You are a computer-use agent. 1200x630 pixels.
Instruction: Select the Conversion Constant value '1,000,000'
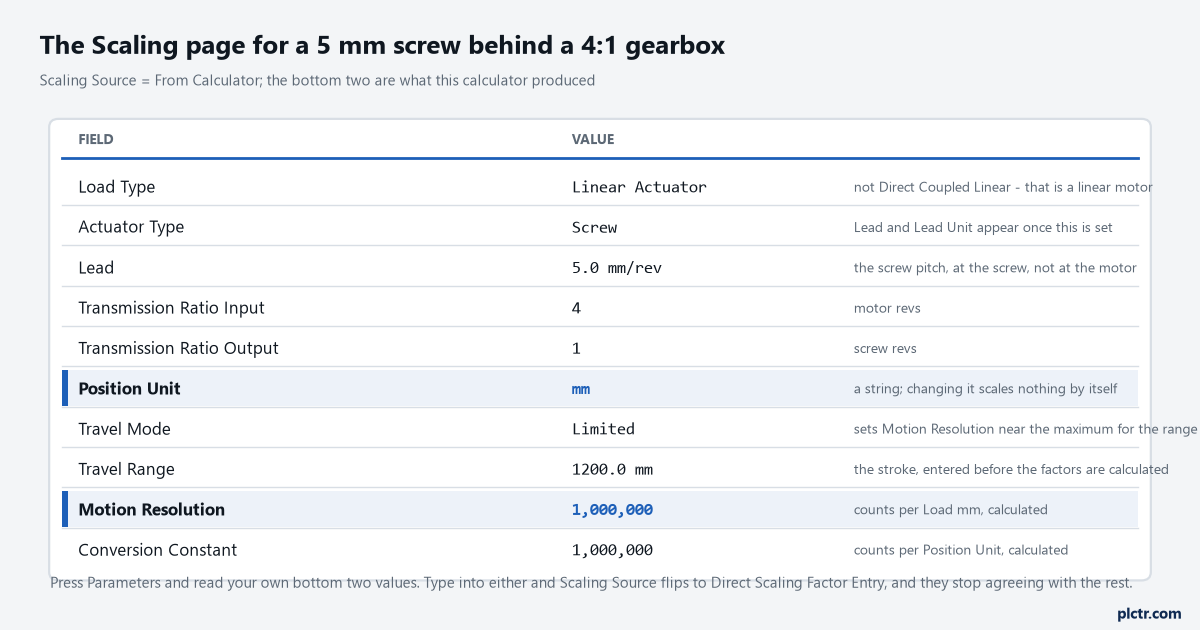click(x=612, y=550)
